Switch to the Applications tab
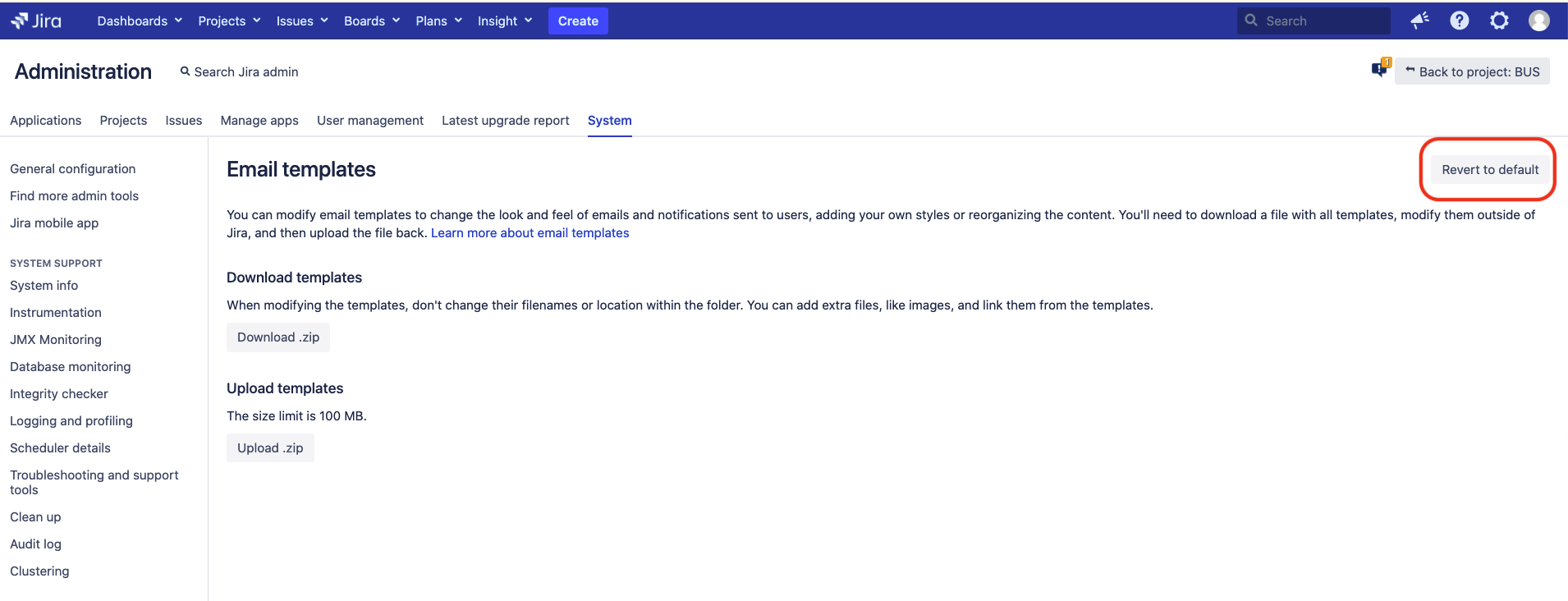This screenshot has height=601, width=1568. click(46, 120)
